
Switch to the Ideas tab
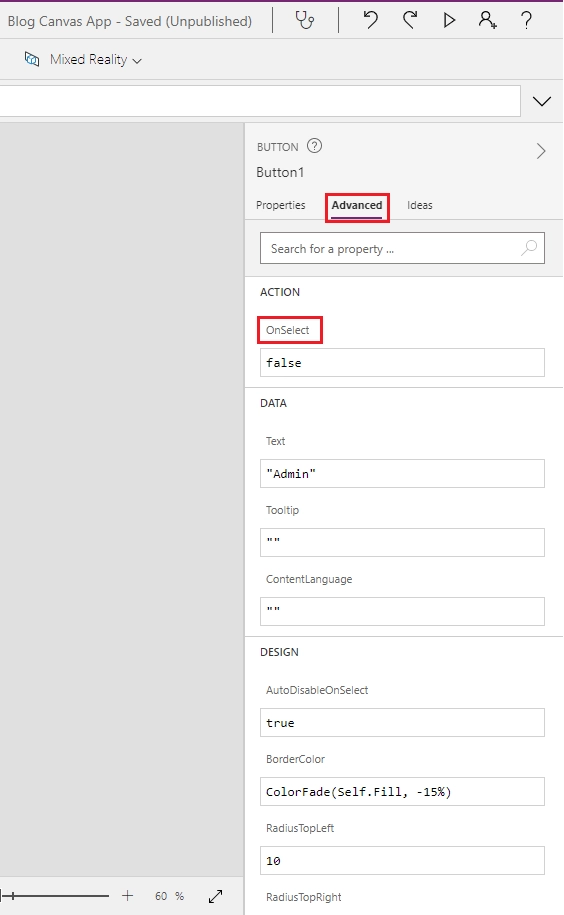419,205
